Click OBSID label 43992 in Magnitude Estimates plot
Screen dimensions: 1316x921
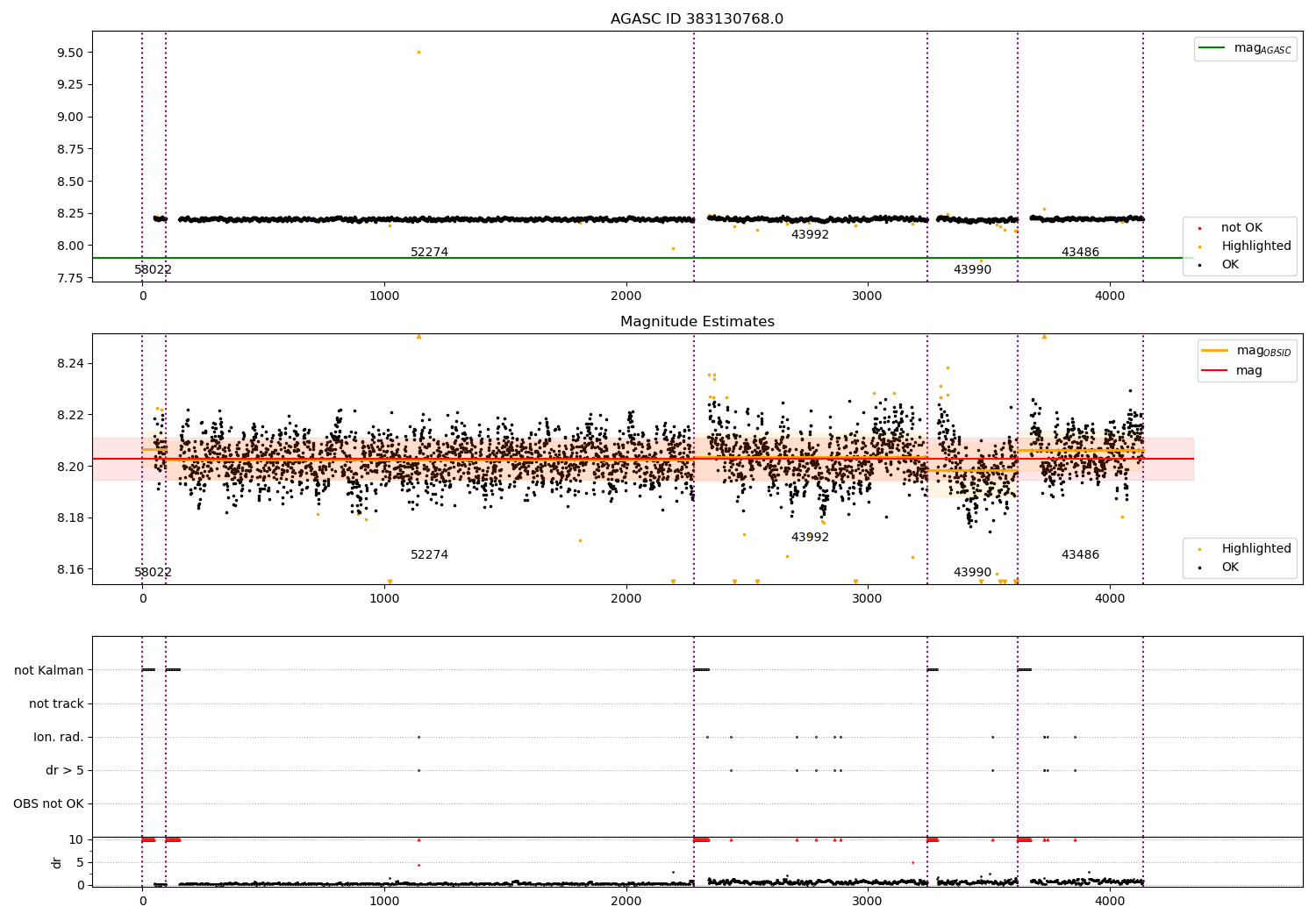[x=810, y=538]
